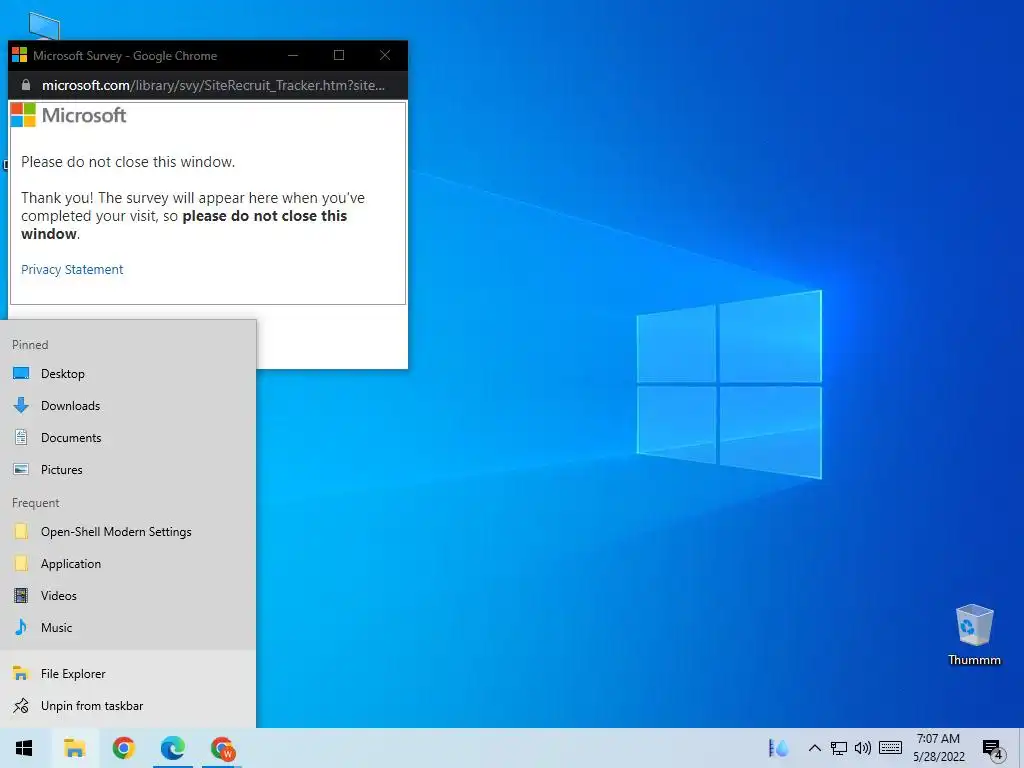Viewport: 1024px width, 768px height.
Task: Launch Google Chrome from taskbar
Action: pyautogui.click(x=123, y=748)
